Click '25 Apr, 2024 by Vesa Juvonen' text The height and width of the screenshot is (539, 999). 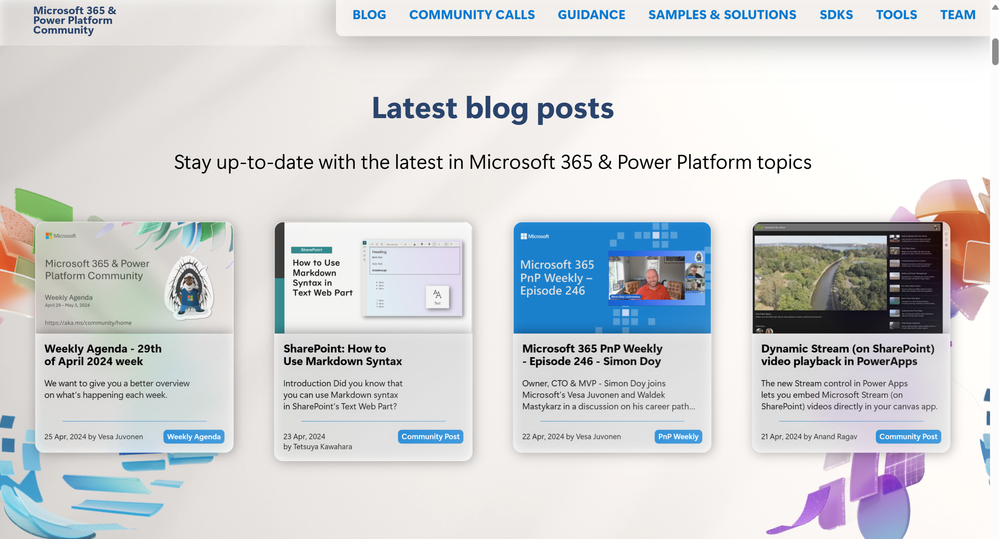94,437
